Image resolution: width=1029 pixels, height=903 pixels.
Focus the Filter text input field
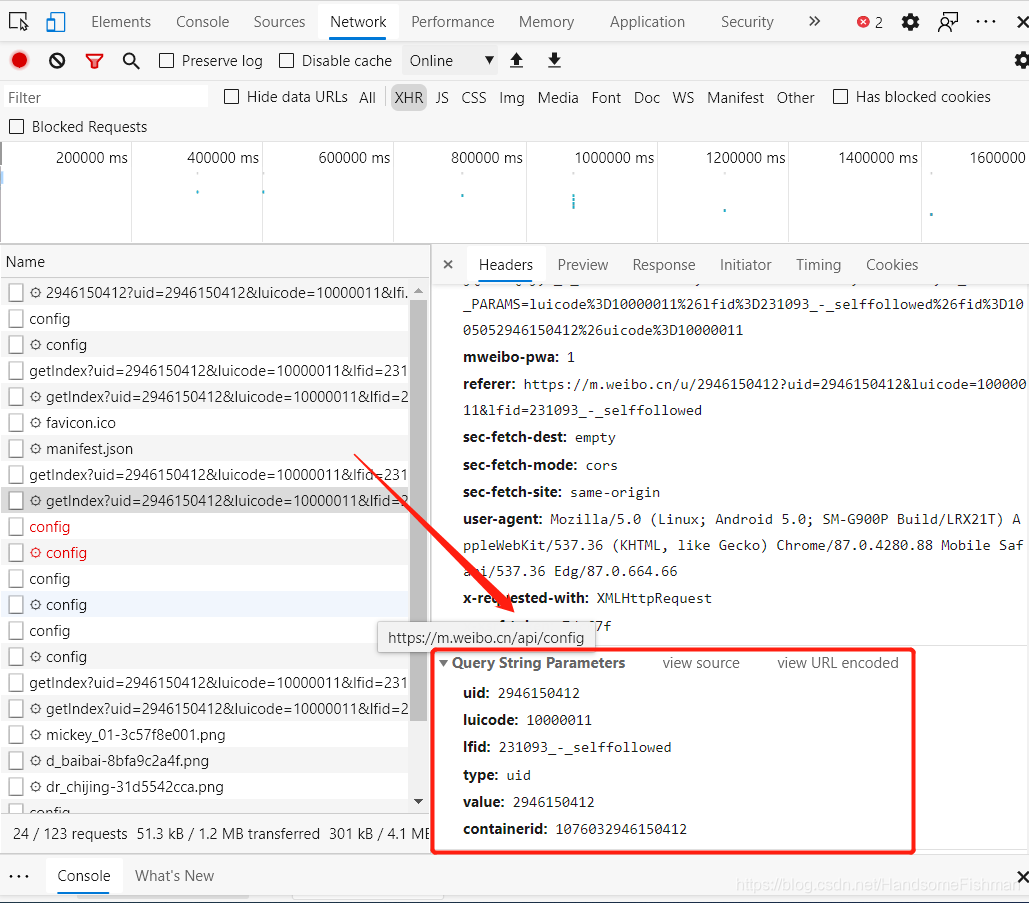click(106, 98)
